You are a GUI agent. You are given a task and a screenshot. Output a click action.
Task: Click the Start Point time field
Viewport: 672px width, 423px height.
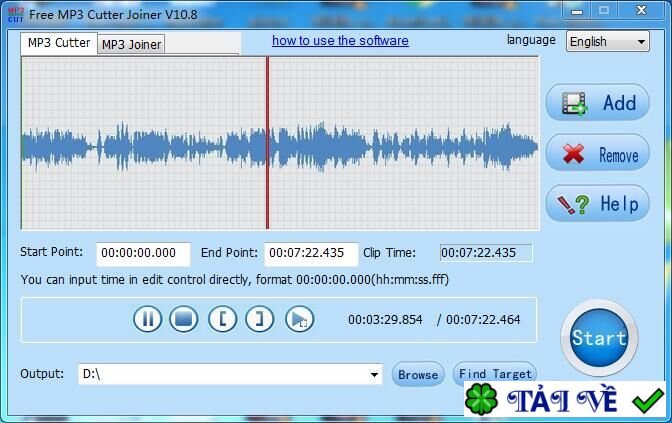pyautogui.click(x=143, y=253)
